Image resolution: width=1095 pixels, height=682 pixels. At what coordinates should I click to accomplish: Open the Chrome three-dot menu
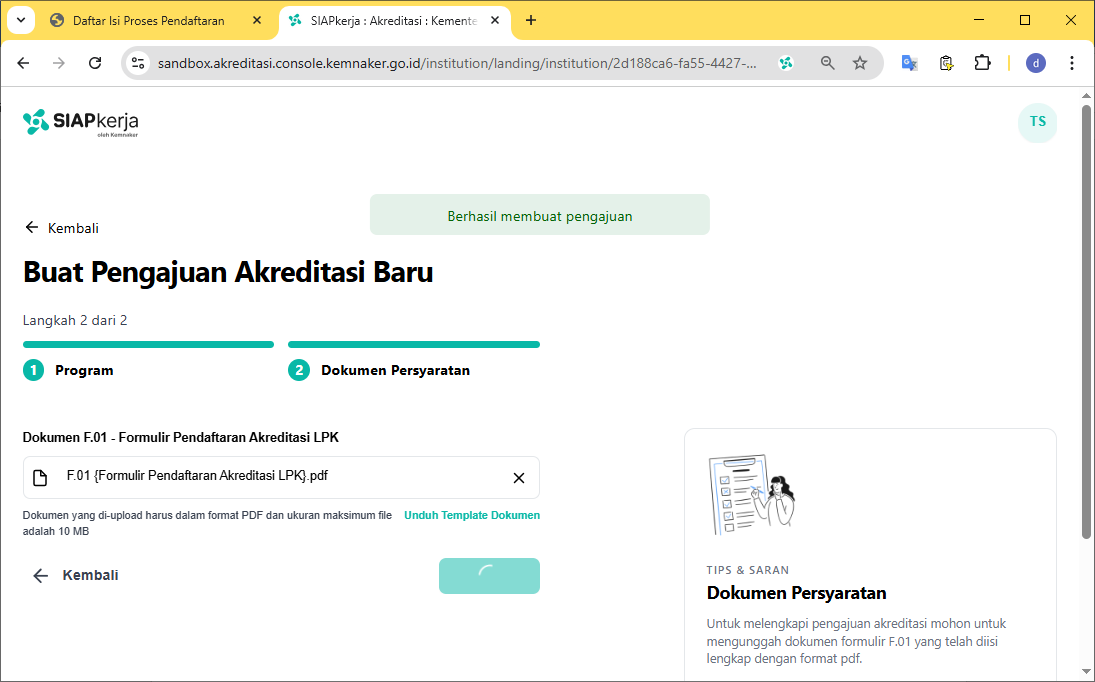point(1072,62)
